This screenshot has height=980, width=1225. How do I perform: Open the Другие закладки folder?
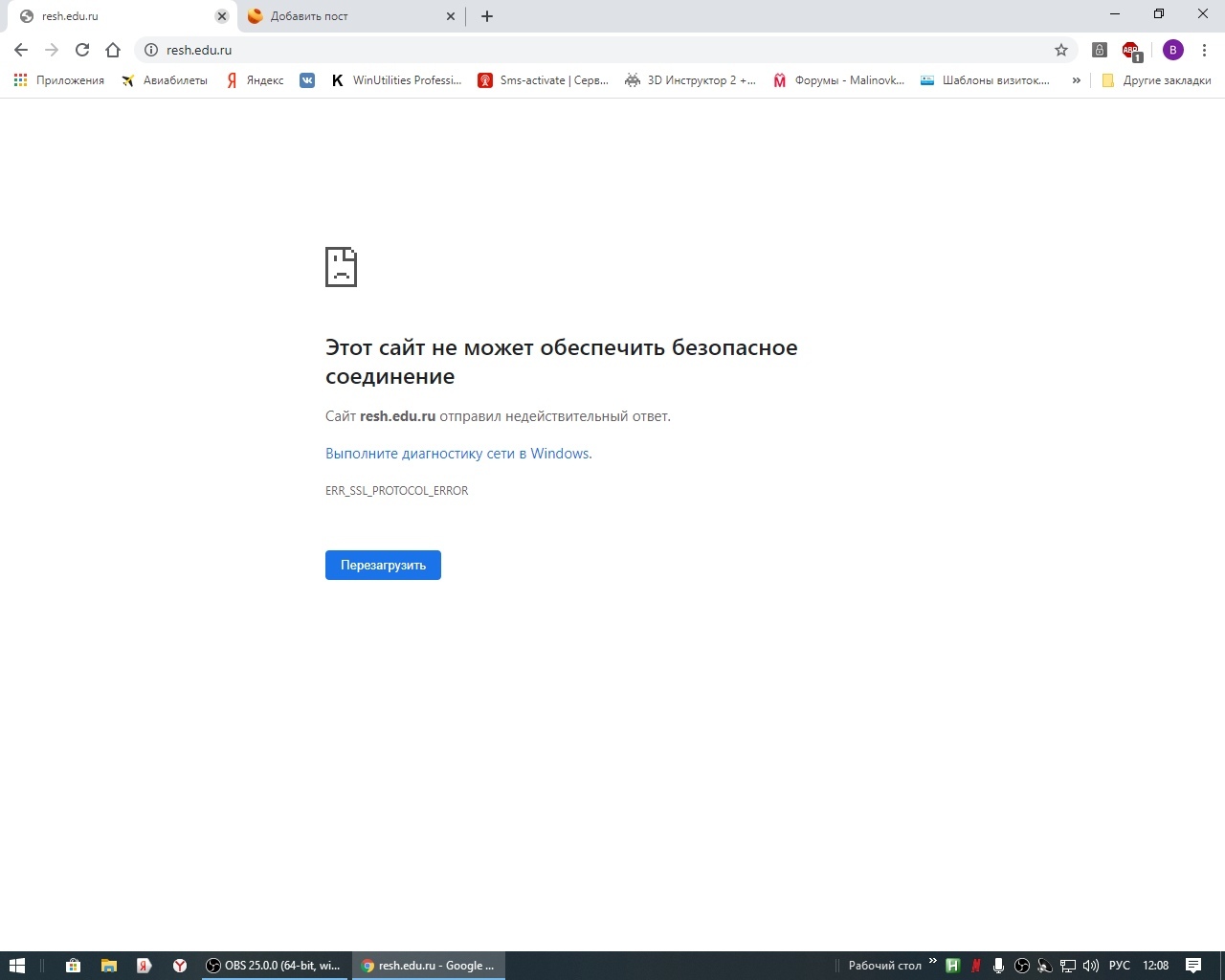point(1156,80)
